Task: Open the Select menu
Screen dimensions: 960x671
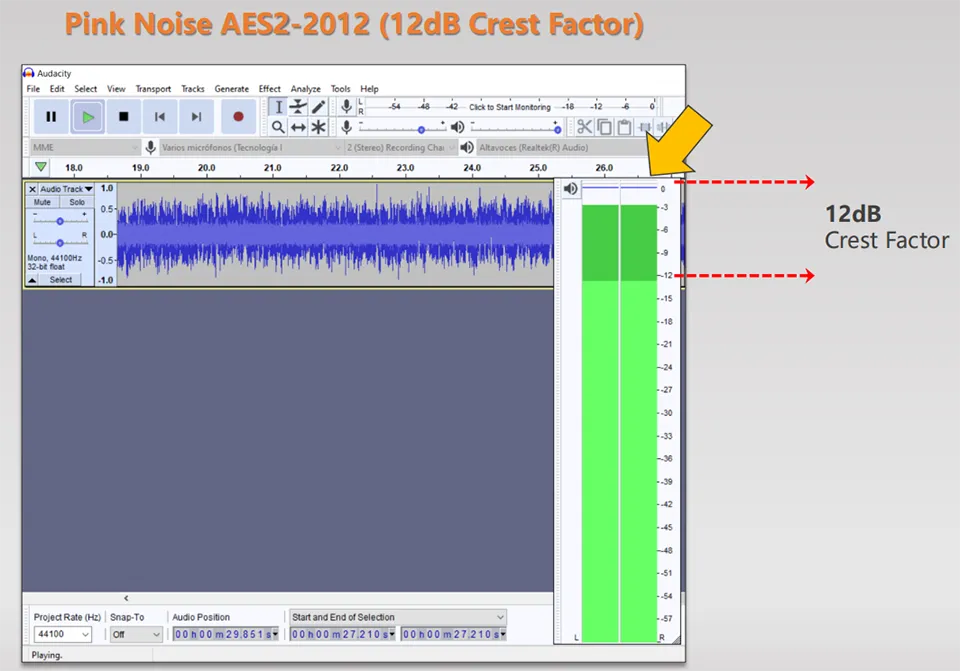Action: [x=86, y=89]
